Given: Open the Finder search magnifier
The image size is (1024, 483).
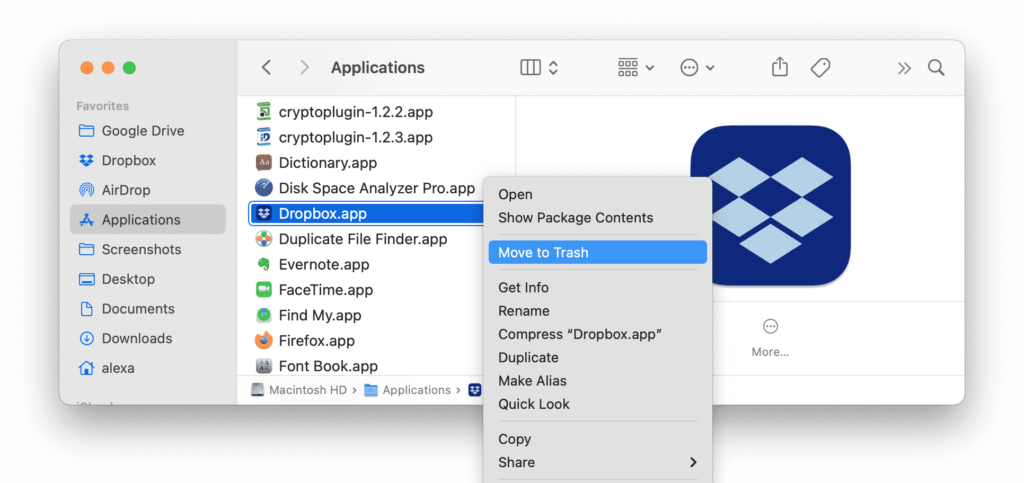Looking at the screenshot, I should (x=936, y=68).
